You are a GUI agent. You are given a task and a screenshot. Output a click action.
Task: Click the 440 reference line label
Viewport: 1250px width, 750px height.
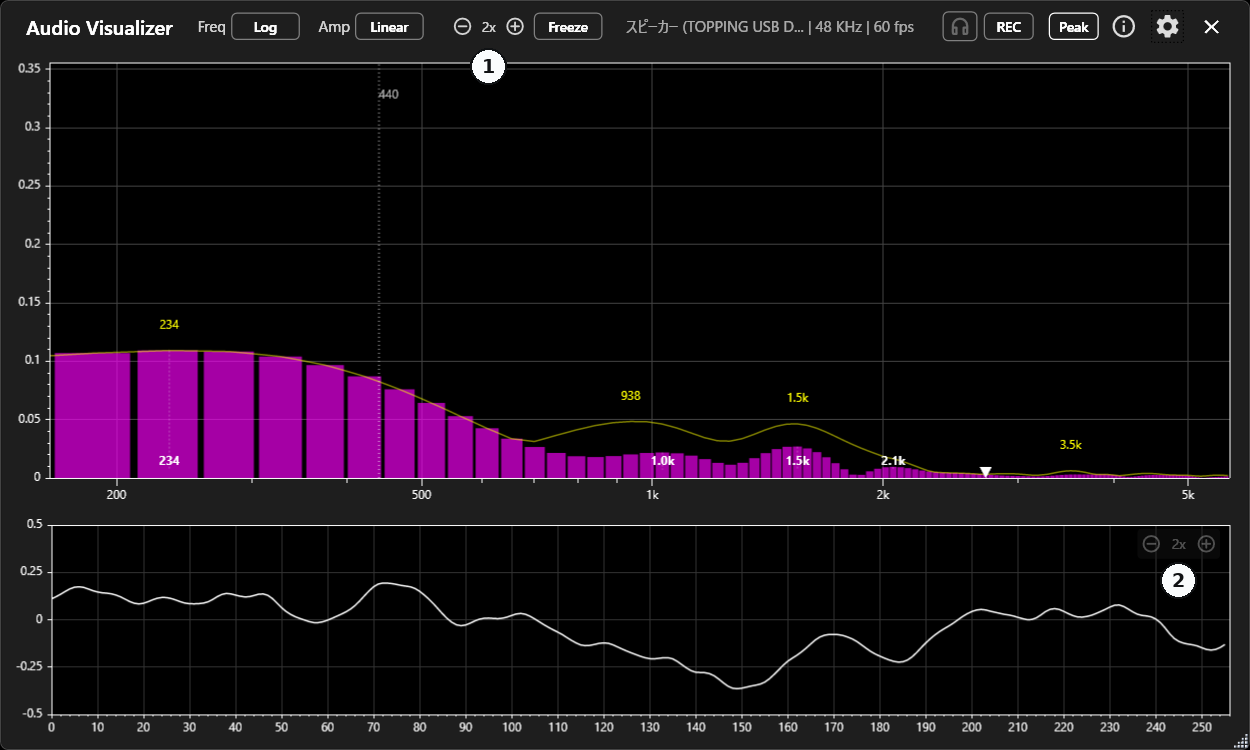389,95
